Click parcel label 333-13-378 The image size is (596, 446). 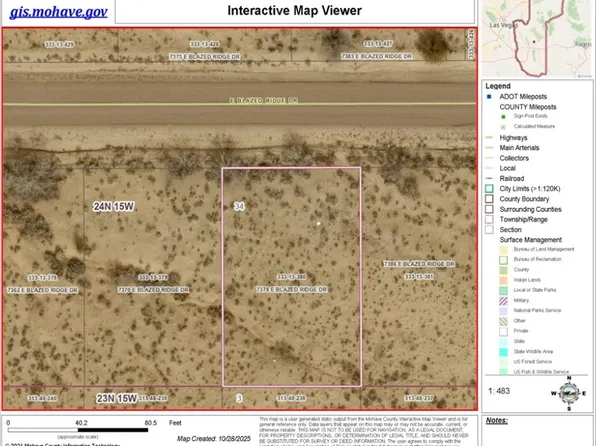click(42, 278)
